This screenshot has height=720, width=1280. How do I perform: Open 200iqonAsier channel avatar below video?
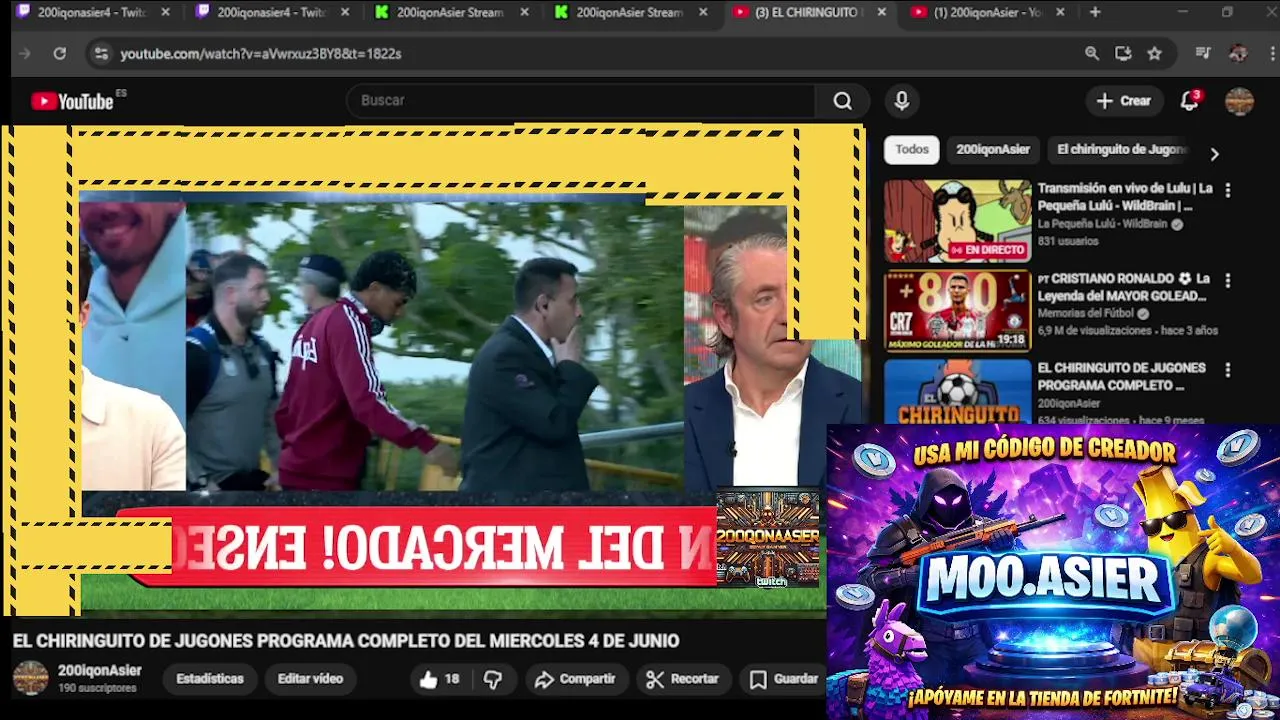point(30,678)
